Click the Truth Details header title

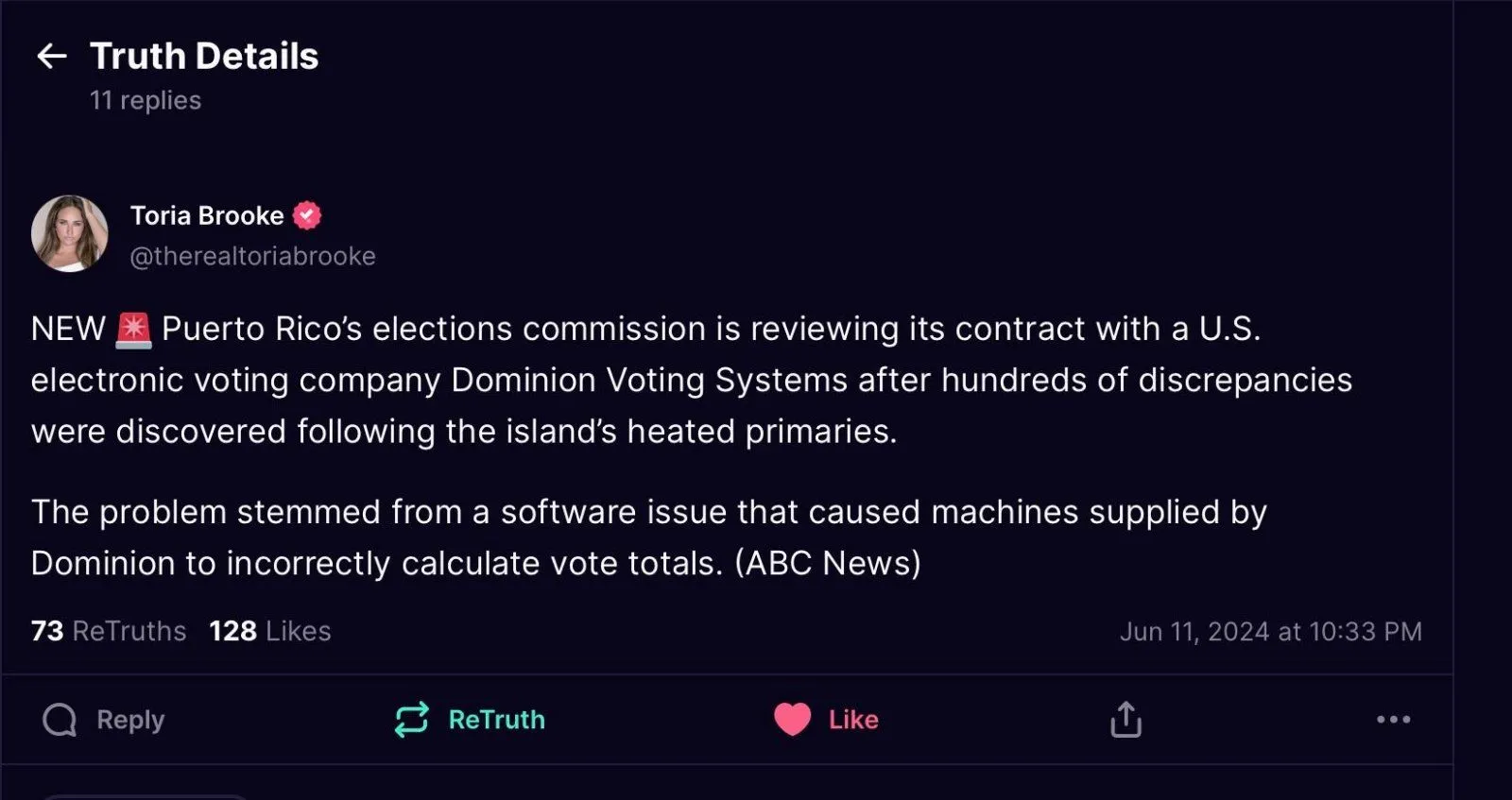tap(204, 57)
